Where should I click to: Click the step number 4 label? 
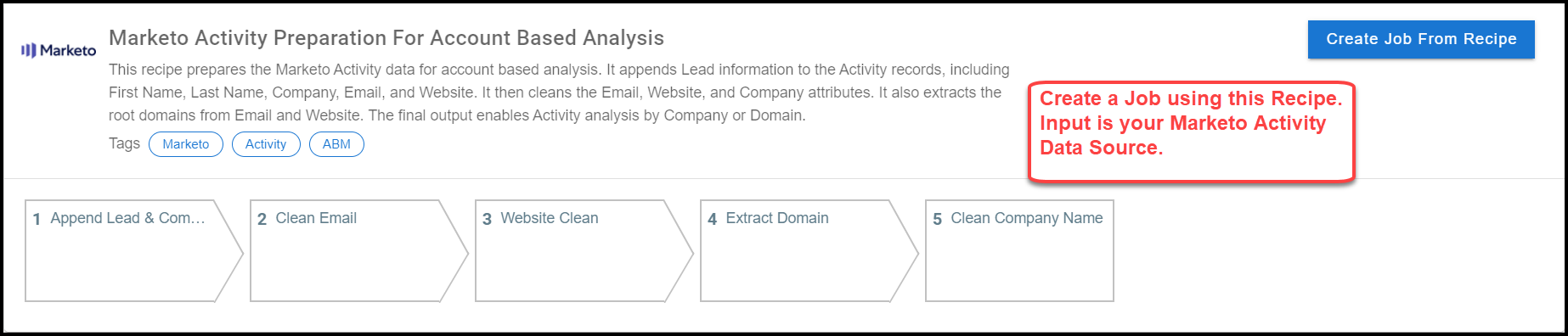coord(712,219)
